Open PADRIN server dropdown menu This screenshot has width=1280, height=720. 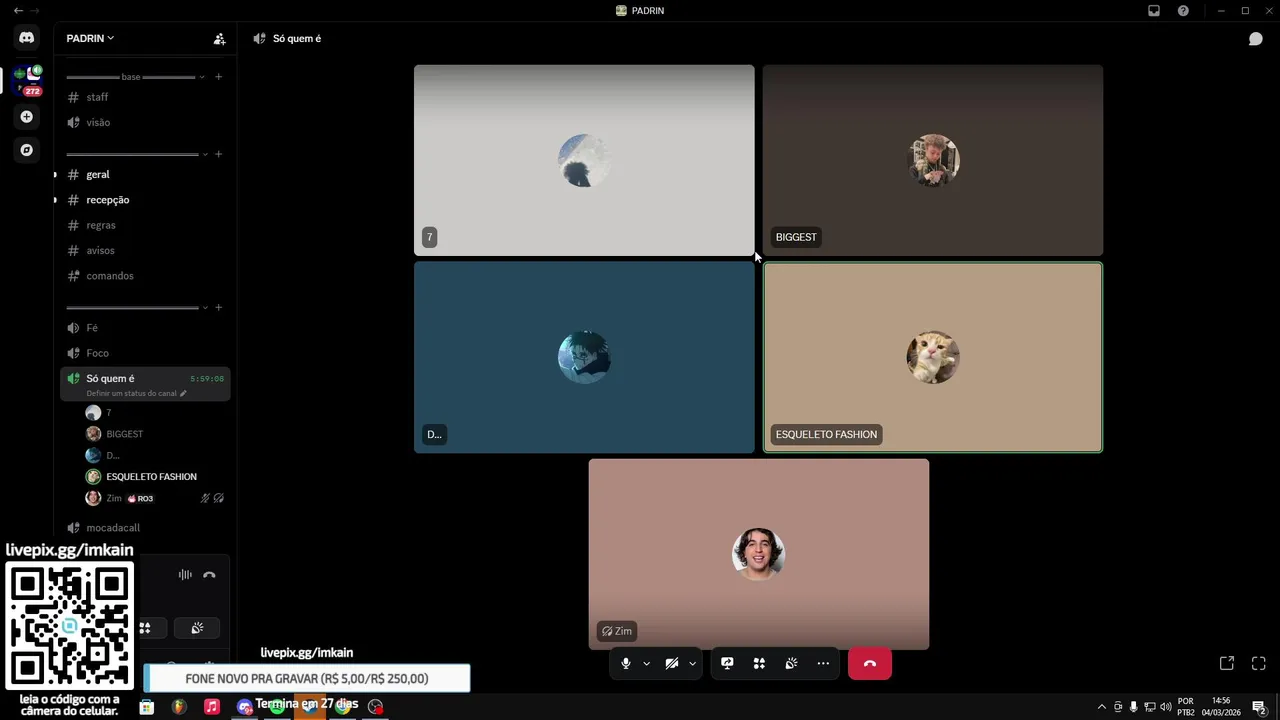click(x=90, y=39)
